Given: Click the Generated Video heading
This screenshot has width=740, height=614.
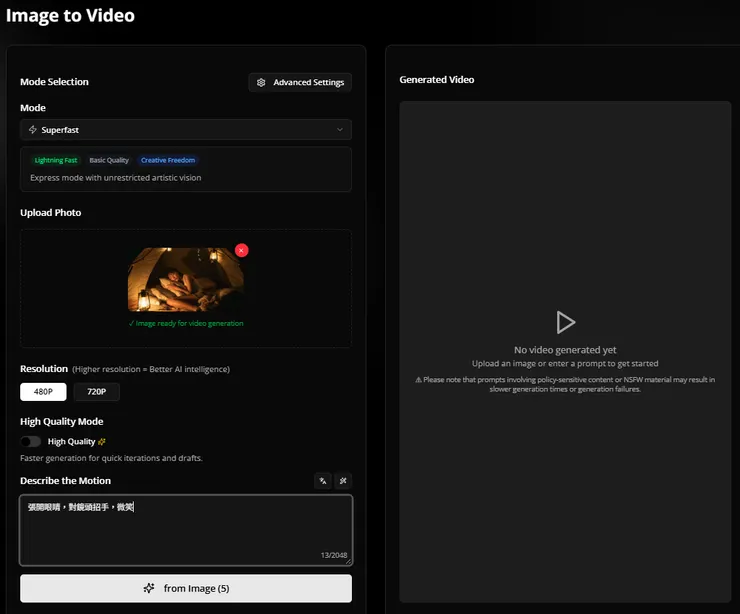Looking at the screenshot, I should click(437, 80).
